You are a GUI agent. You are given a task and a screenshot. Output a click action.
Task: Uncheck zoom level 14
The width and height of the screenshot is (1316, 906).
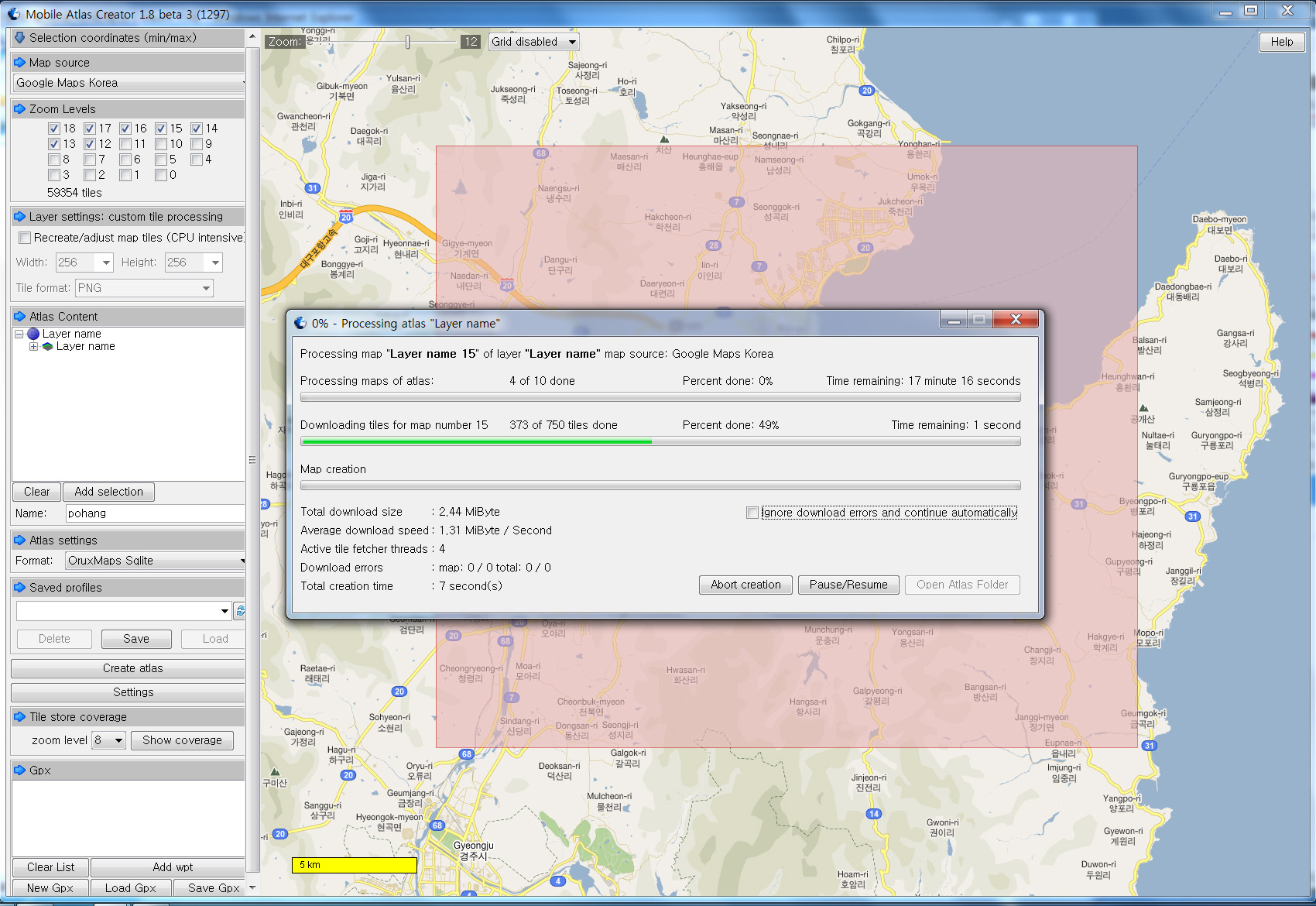pos(197,129)
